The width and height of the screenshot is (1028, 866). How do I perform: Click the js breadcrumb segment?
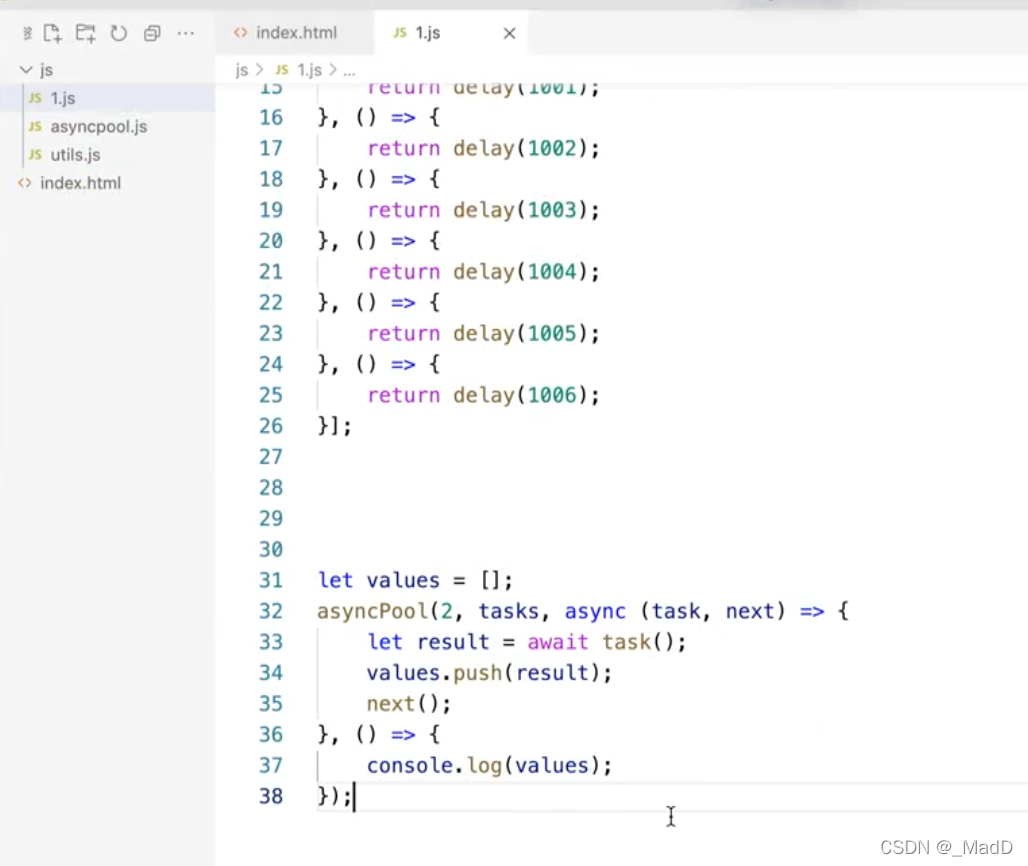point(242,69)
